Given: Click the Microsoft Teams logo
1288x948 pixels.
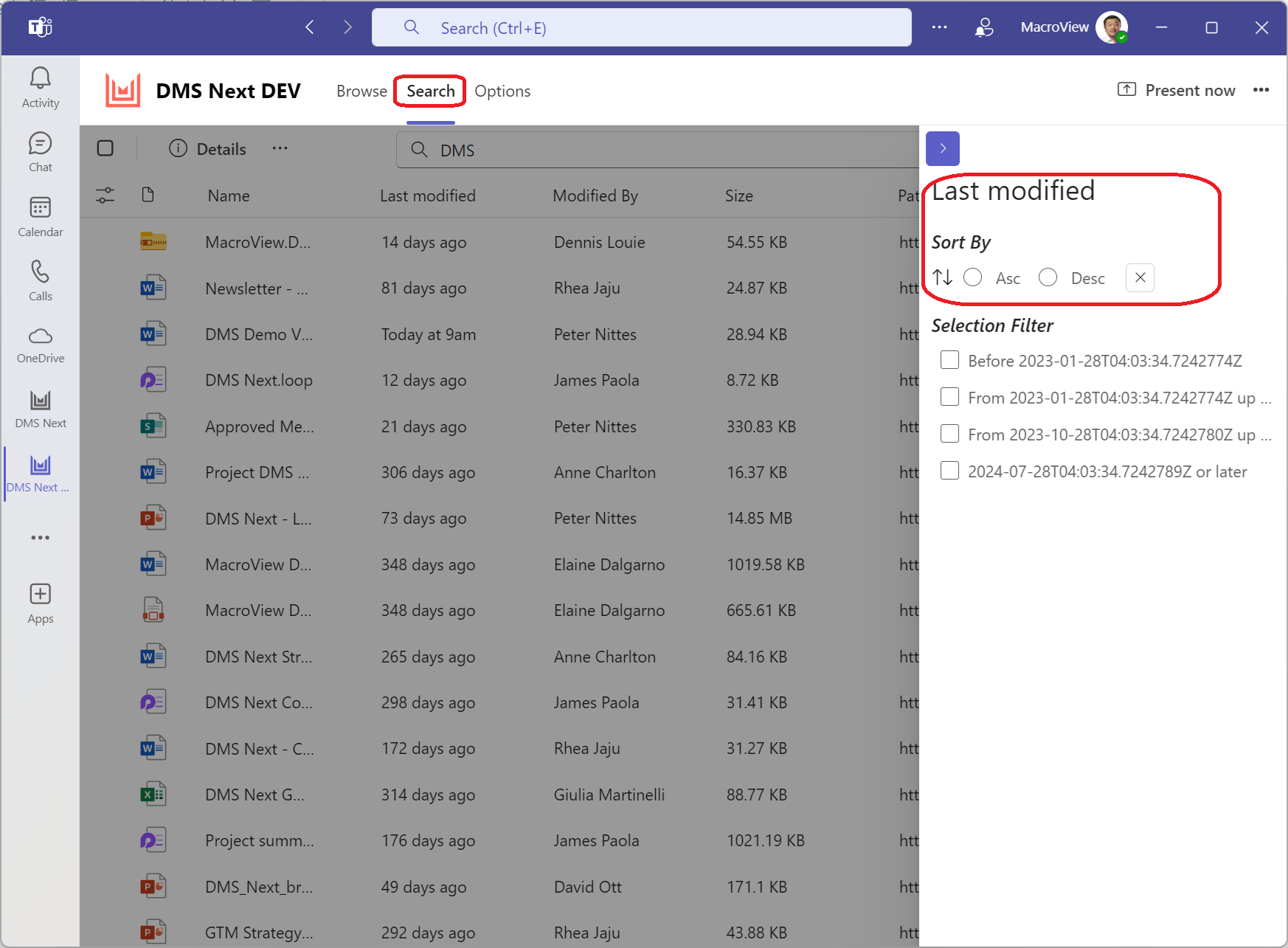Looking at the screenshot, I should pyautogui.click(x=40, y=27).
